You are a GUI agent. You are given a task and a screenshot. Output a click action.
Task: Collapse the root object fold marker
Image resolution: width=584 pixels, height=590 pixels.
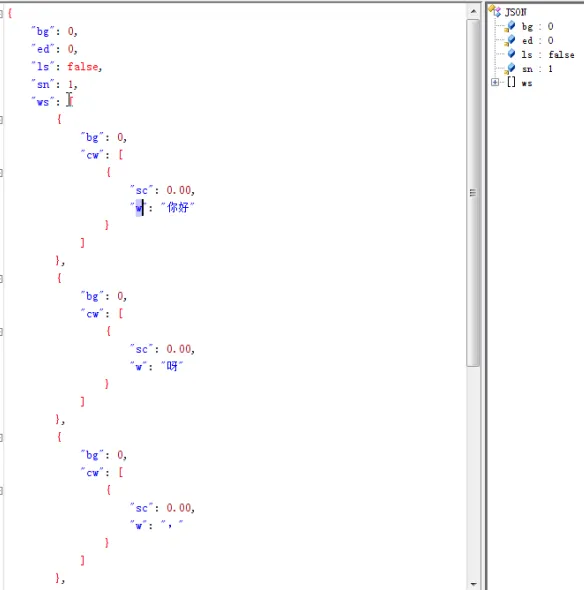pos(1,14)
